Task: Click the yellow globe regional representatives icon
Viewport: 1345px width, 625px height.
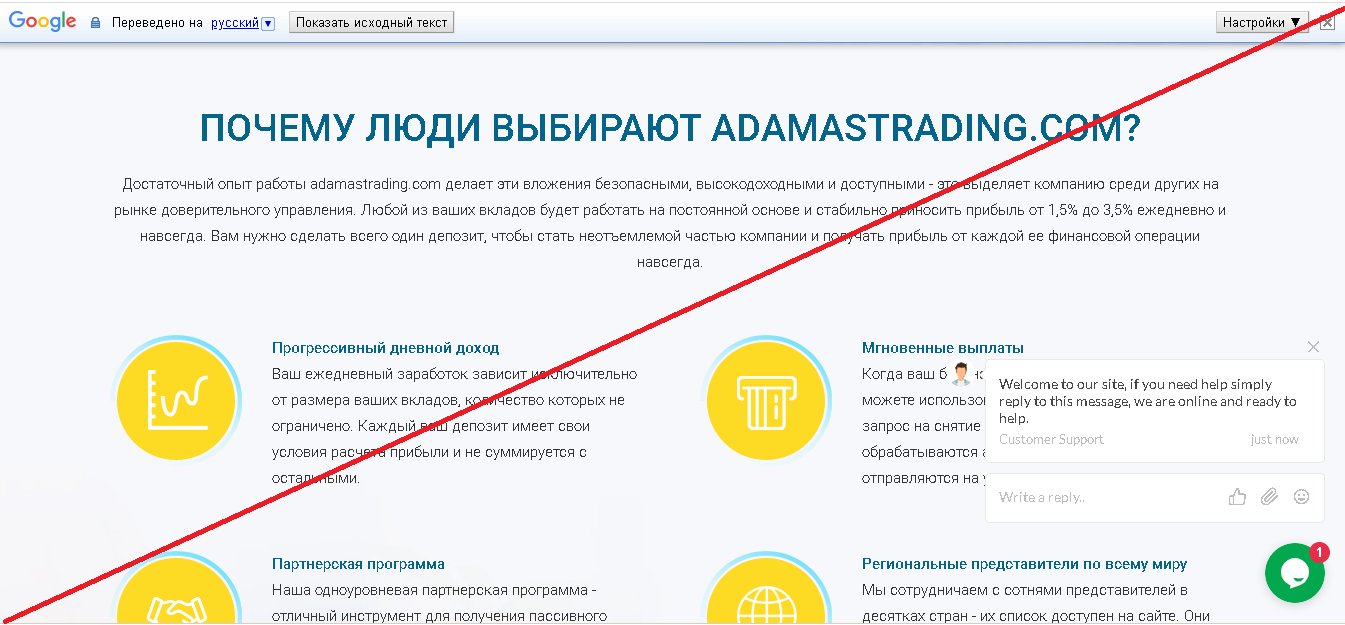Action: click(766, 590)
